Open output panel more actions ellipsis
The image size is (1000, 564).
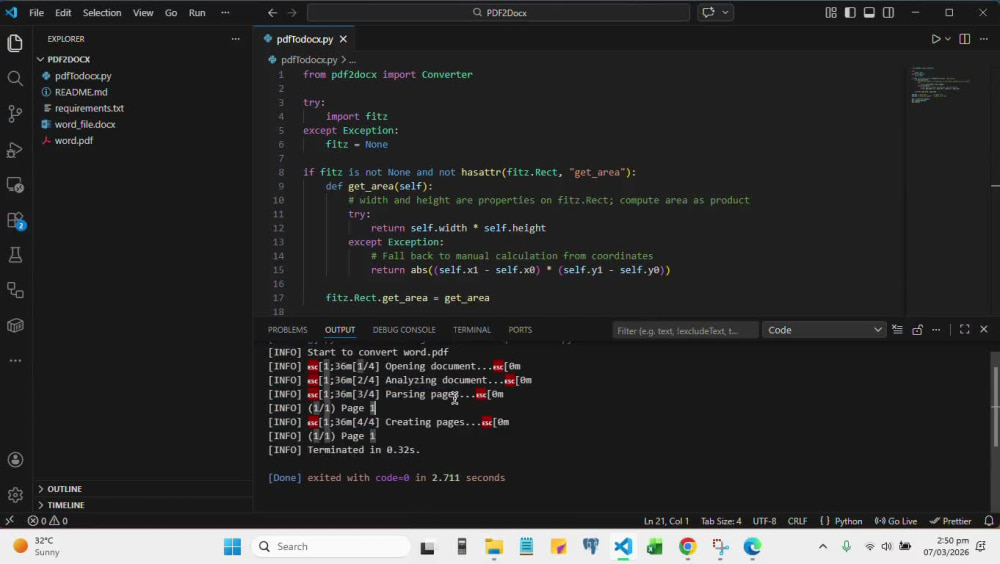pos(936,330)
